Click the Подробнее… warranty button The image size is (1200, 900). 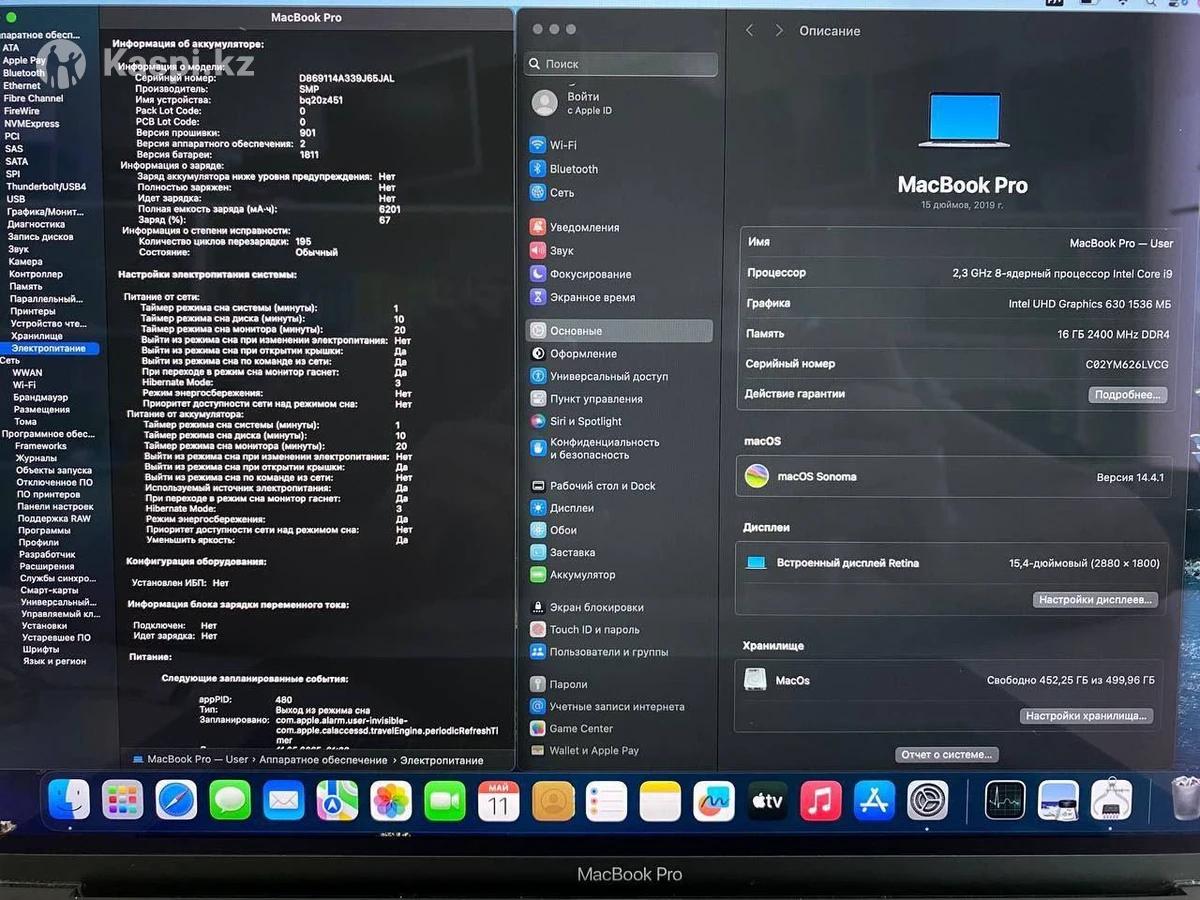coord(1128,395)
